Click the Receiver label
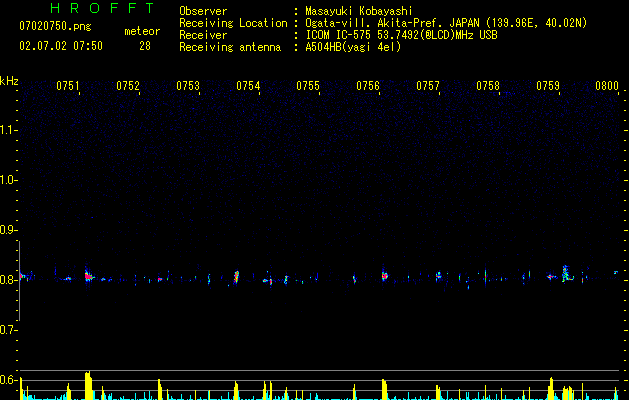Image resolution: width=629 pixels, height=400 pixels. tap(203, 35)
